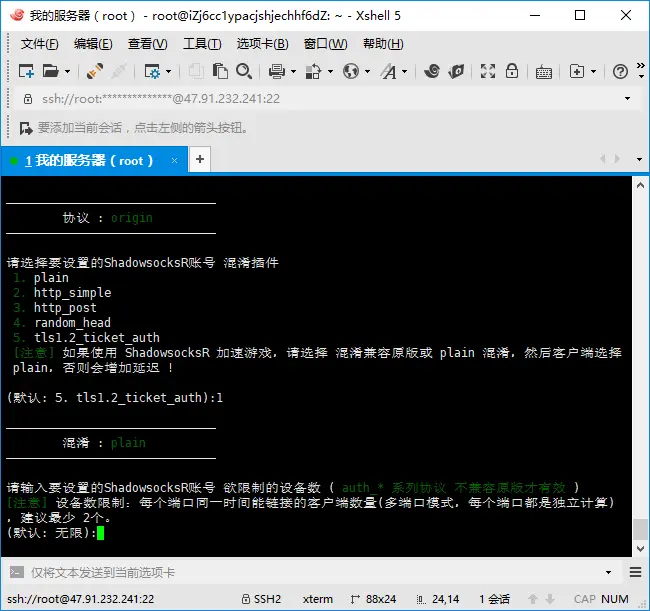Expand the File transfer dropdown arrow
This screenshot has height=611, width=650.
pos(330,72)
